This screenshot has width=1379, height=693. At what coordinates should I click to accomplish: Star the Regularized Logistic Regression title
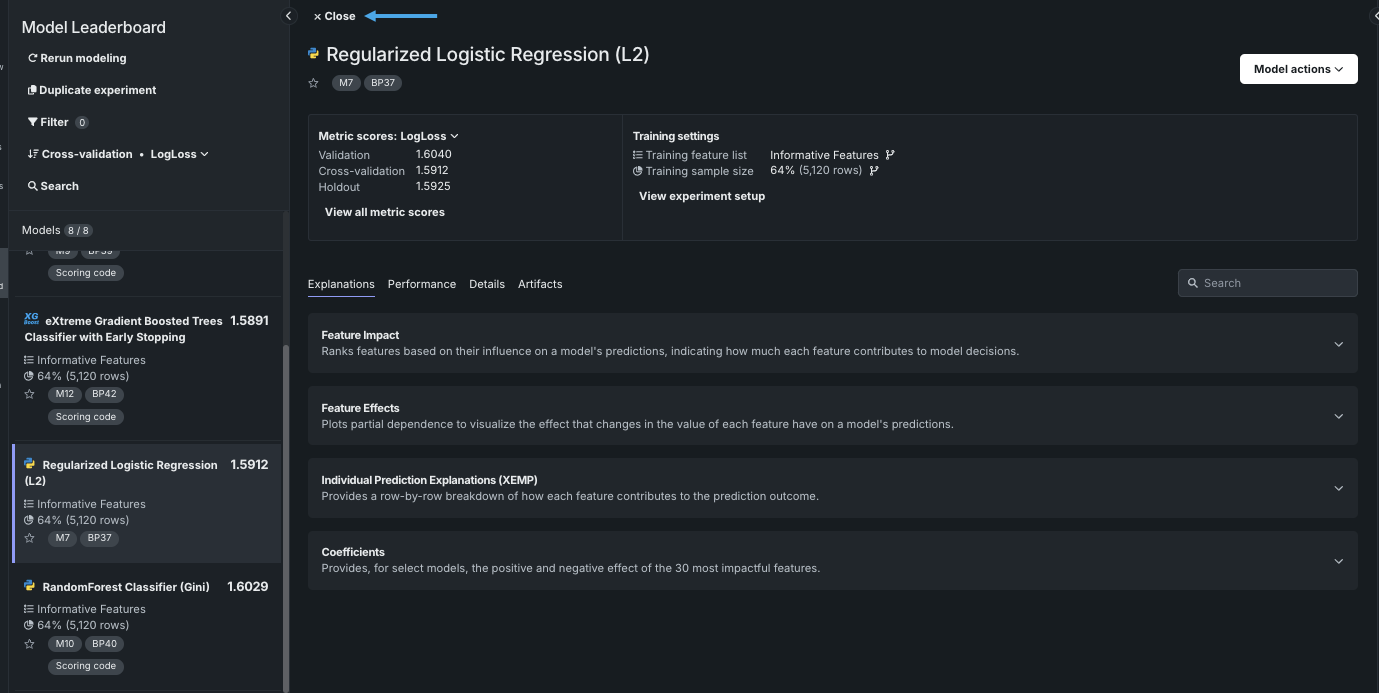pos(314,83)
